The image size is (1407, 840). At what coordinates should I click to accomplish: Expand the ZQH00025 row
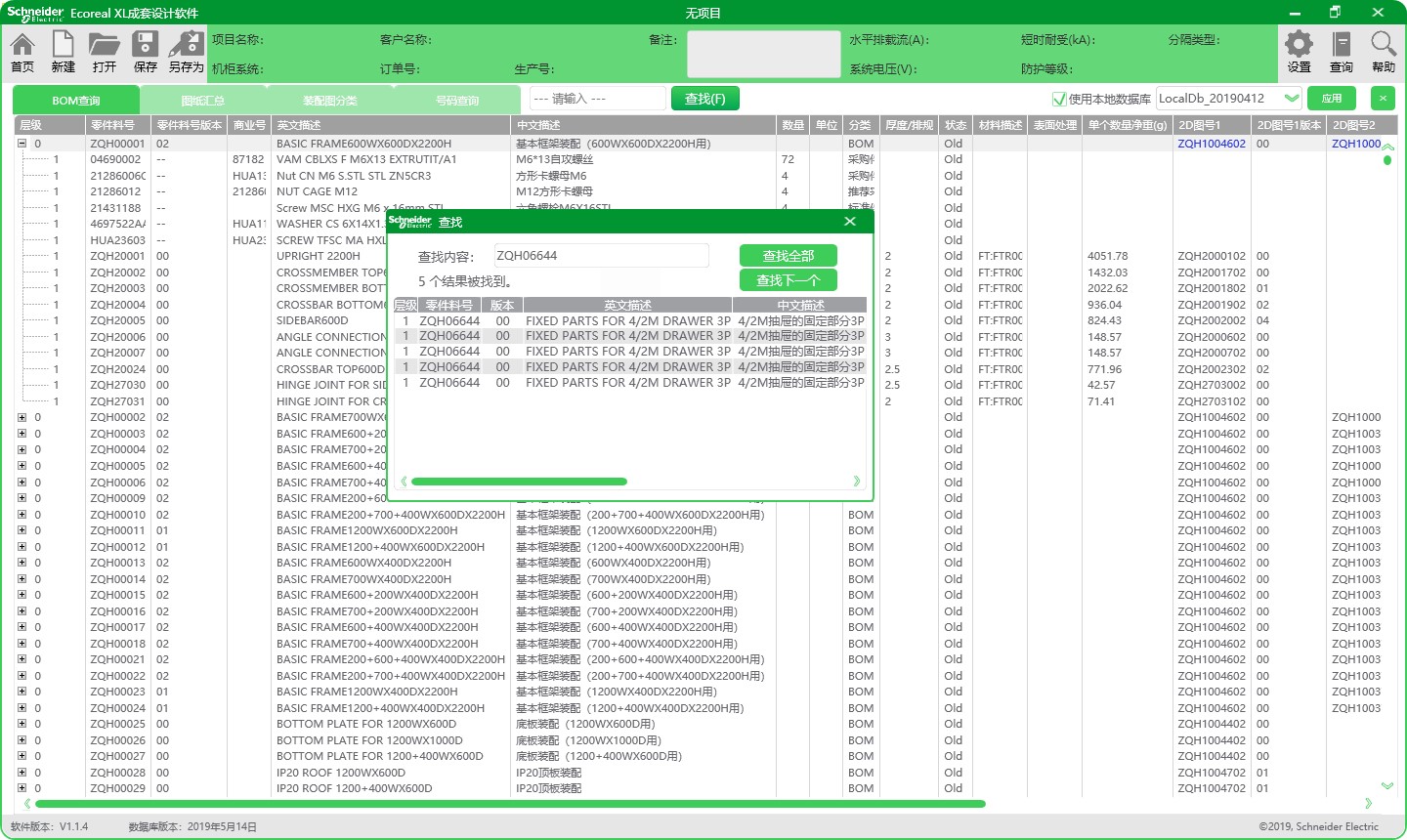[x=21, y=724]
